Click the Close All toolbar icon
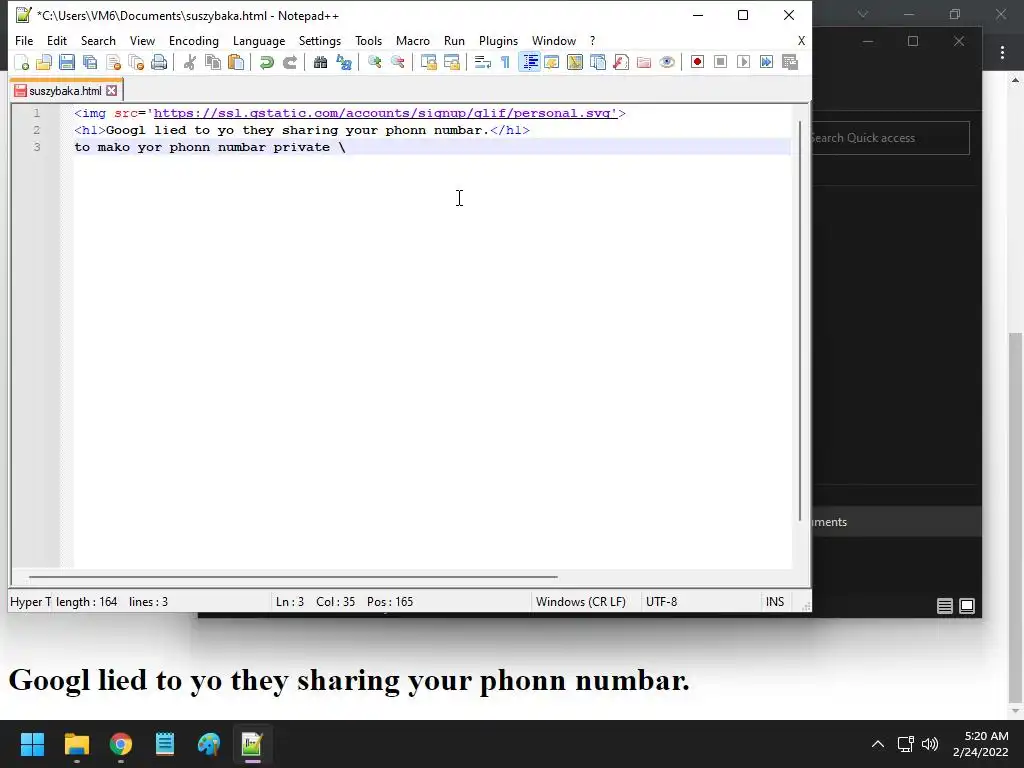 click(136, 62)
